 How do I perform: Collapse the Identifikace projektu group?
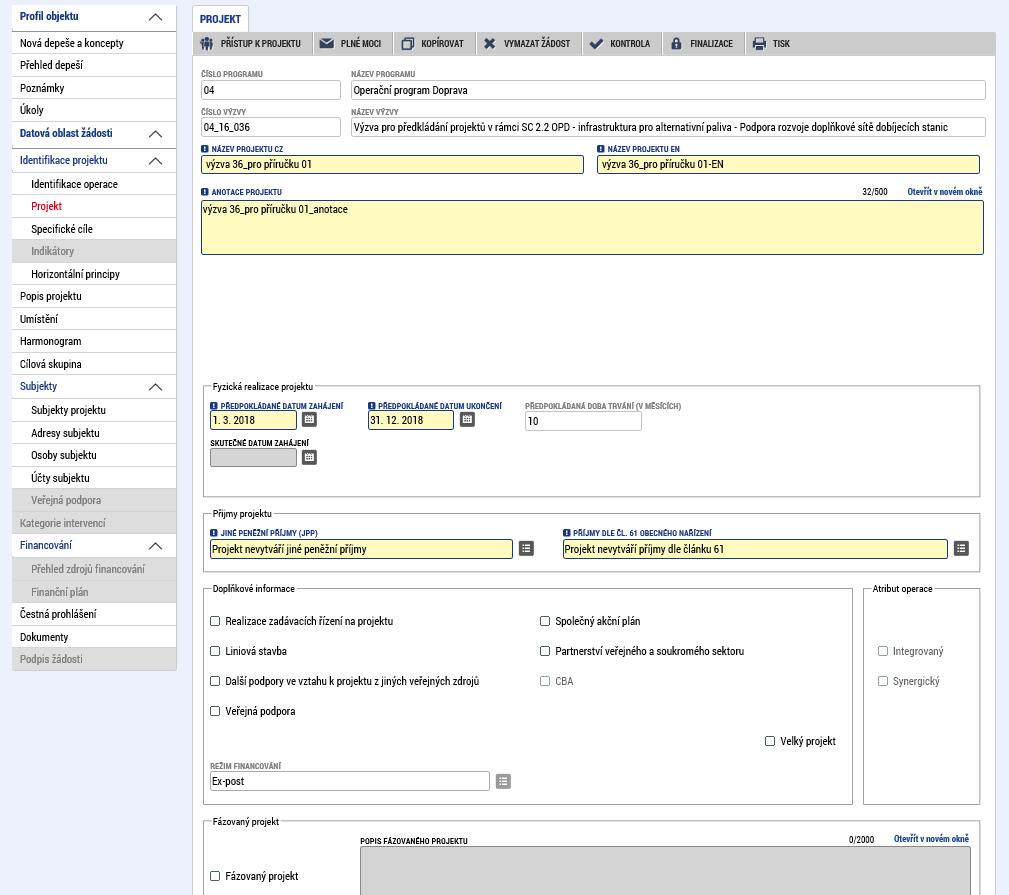(155, 161)
